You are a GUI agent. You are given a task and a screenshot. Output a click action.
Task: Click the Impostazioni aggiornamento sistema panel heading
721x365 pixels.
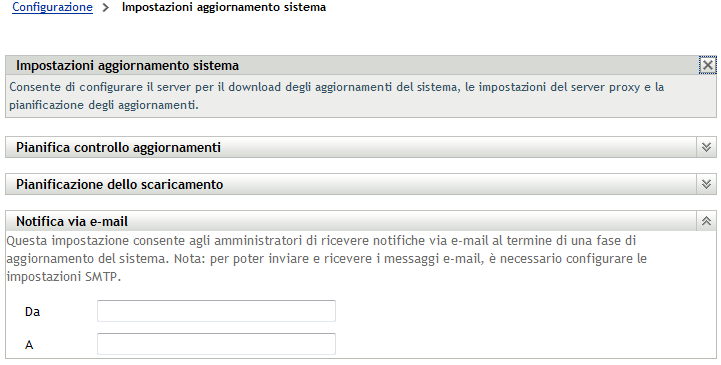127,66
